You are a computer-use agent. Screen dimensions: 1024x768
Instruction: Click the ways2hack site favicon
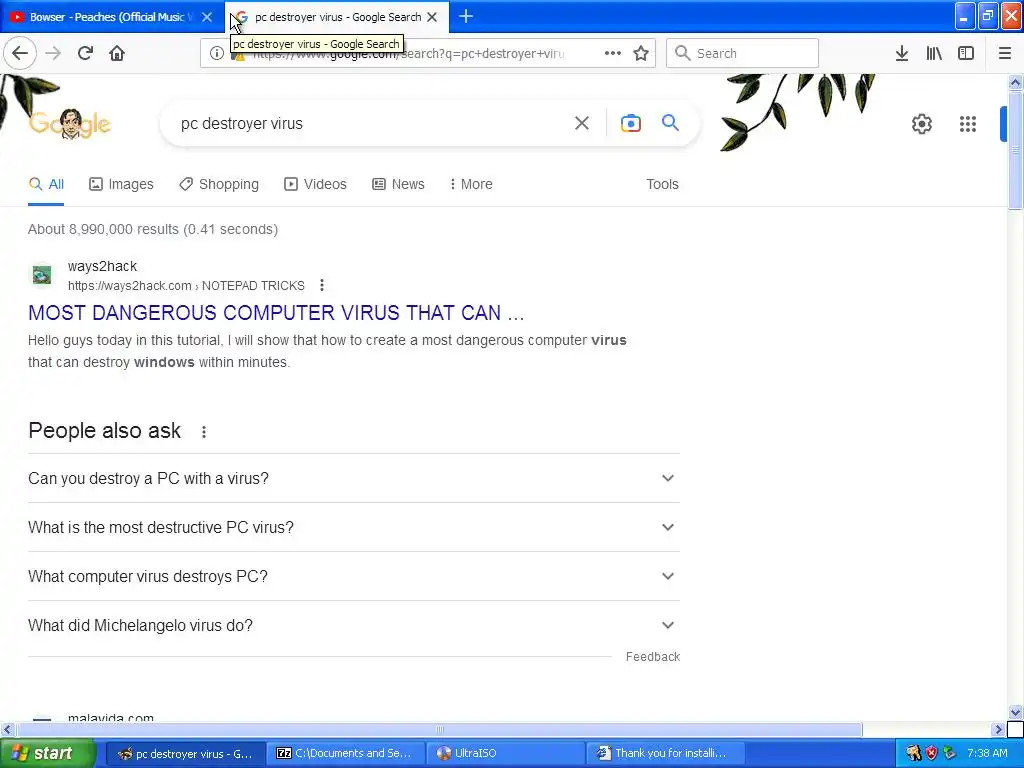pos(42,274)
